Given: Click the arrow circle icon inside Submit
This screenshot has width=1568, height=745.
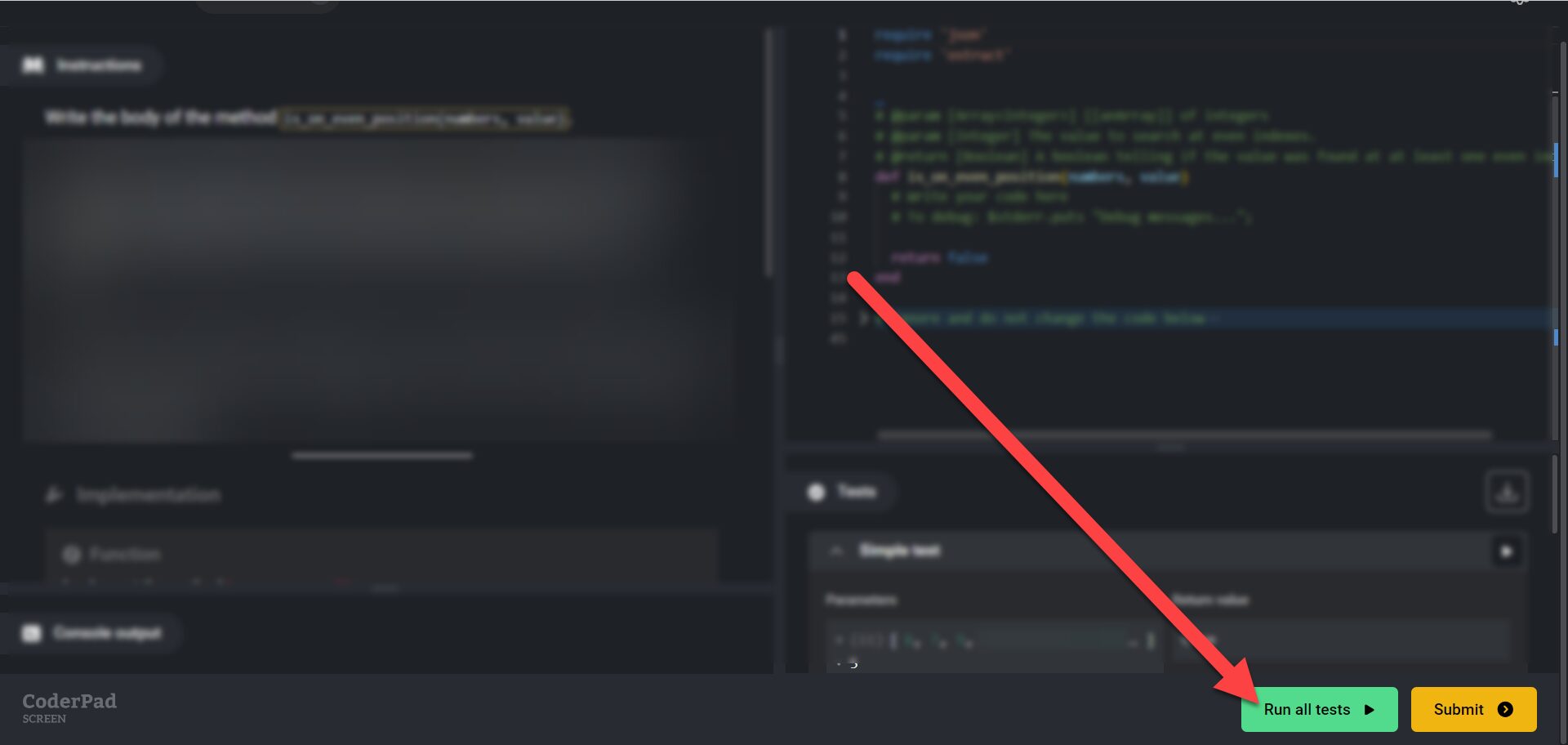Looking at the screenshot, I should click(x=1505, y=710).
